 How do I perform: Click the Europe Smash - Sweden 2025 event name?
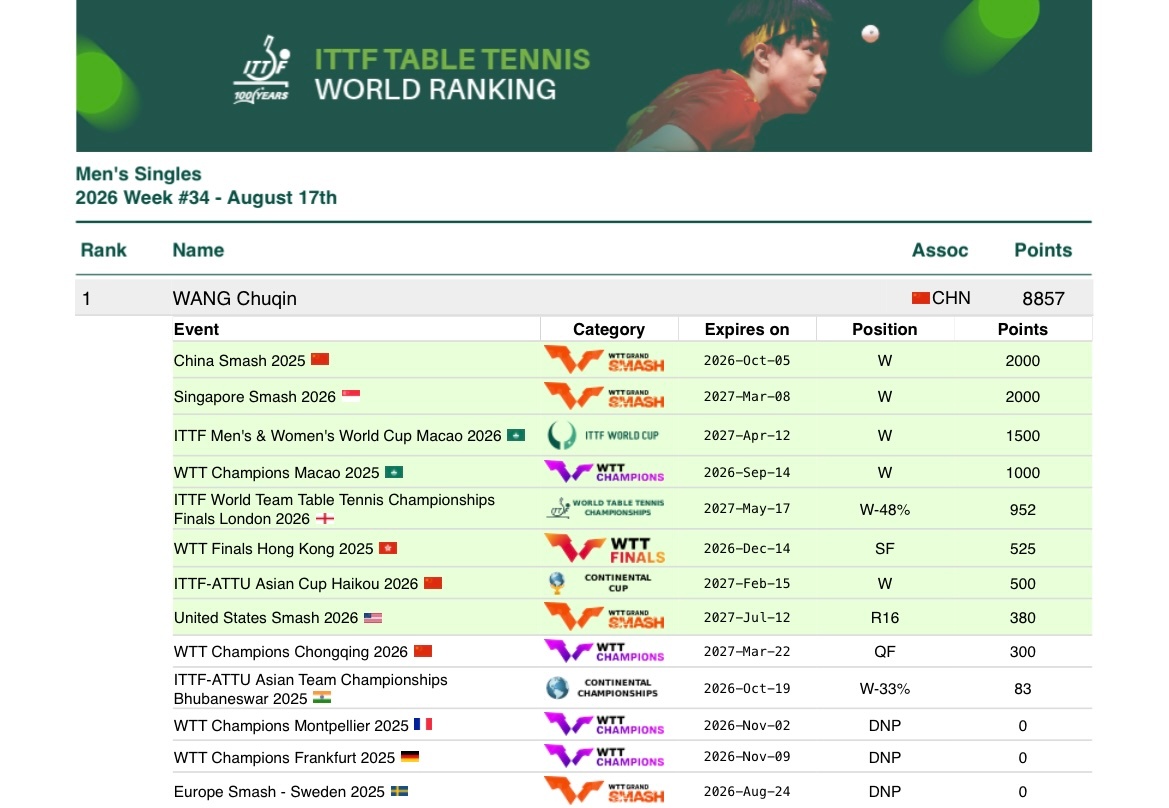[279, 792]
